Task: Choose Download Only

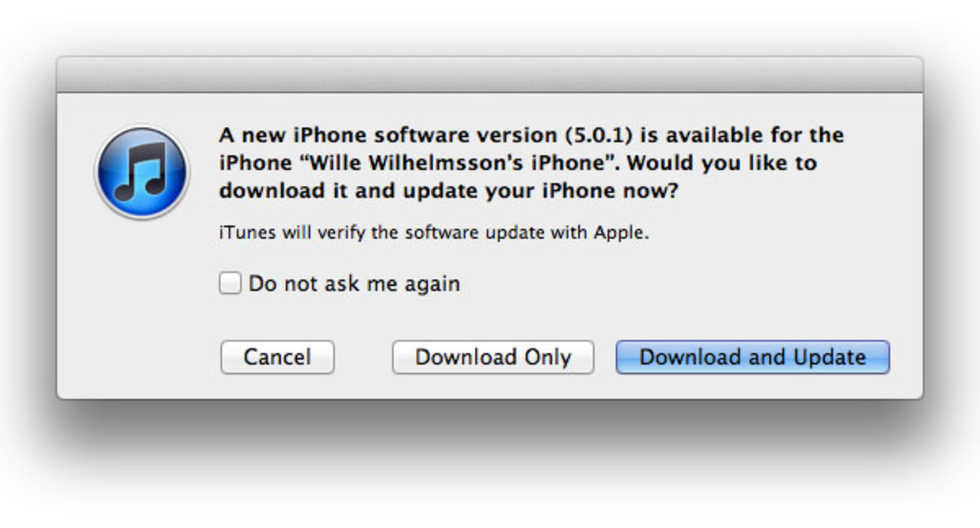Action: (493, 357)
